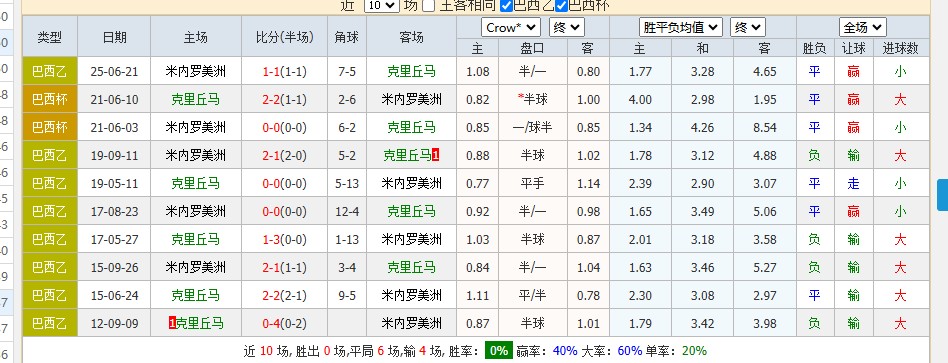
Task: Click handicap 平手 in 19-05-11 row
Action: pyautogui.click(x=533, y=183)
